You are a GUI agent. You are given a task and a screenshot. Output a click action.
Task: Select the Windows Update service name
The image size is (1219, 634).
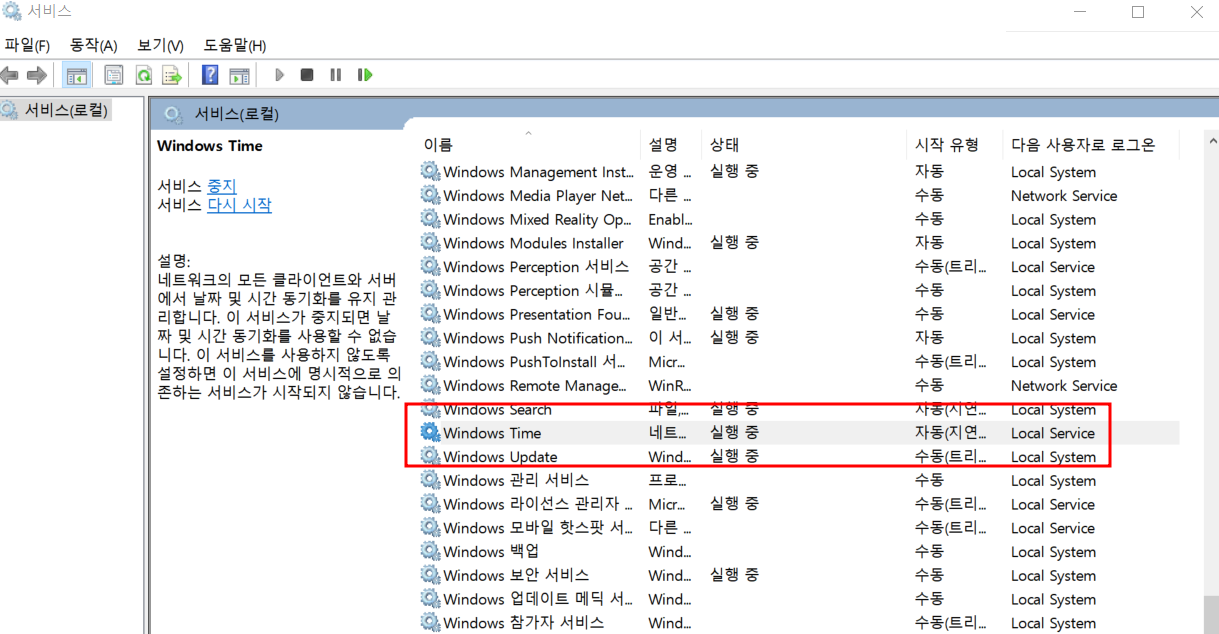pyautogui.click(x=500, y=457)
